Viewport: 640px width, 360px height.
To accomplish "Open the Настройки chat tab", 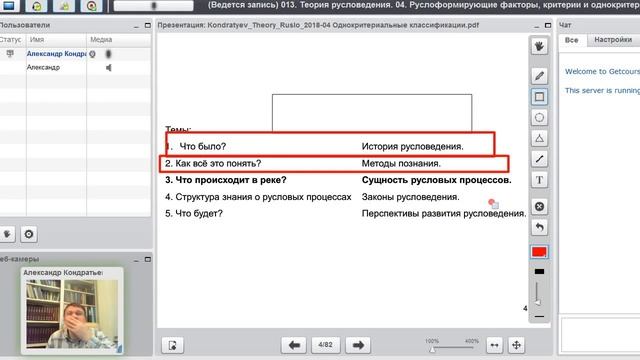I will pos(613,40).
